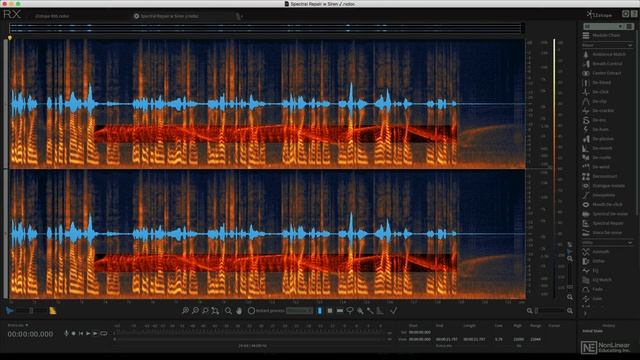The width and height of the screenshot is (640, 360).
Task: Open the Dialogue Isolate module
Action: pos(604,186)
